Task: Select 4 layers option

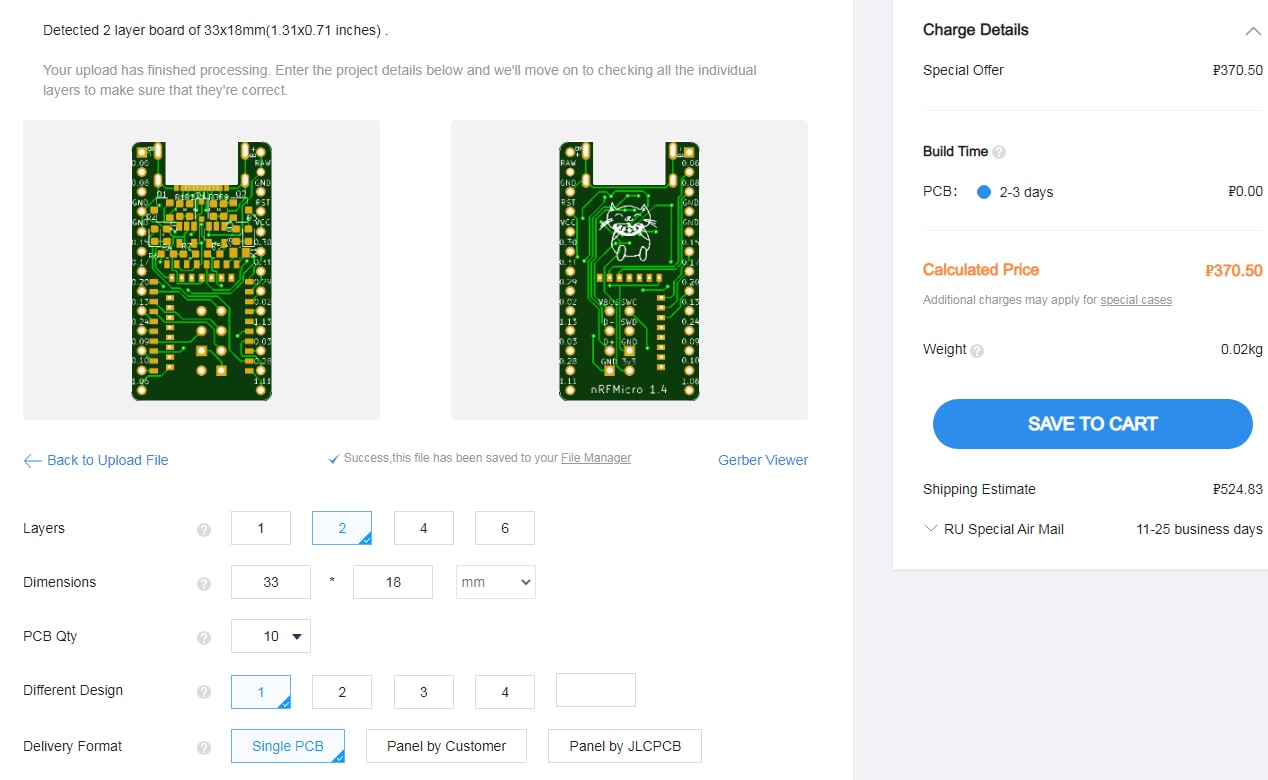Action: 423,528
